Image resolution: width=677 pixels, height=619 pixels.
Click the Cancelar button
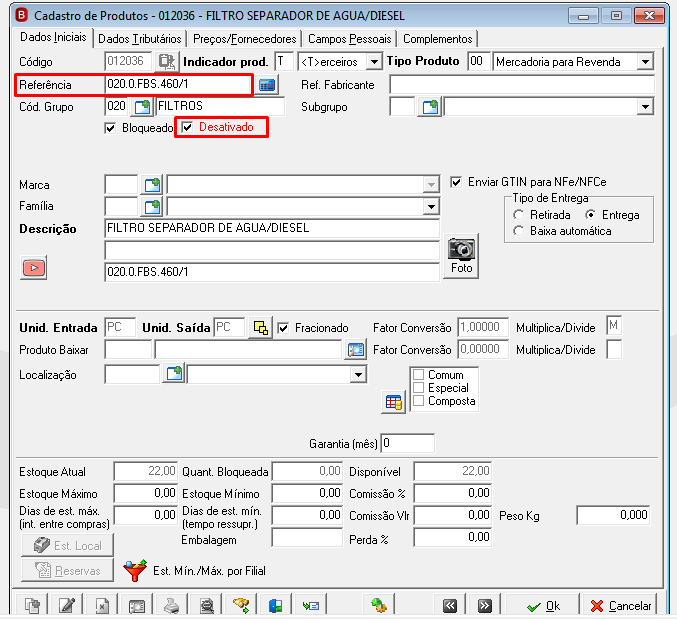(x=621, y=606)
